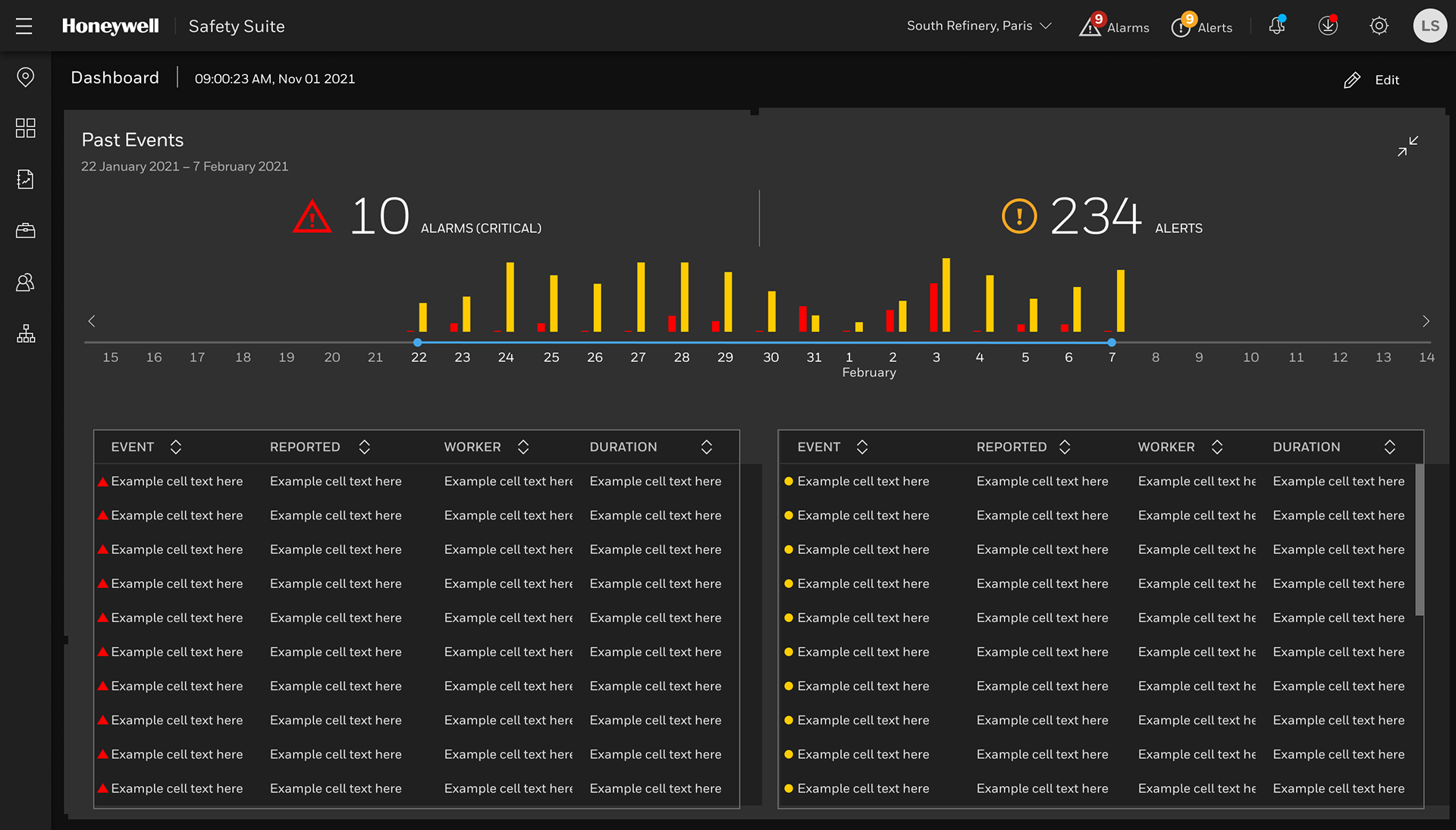Open the Alerts header item
Viewport: 1456px width, 830px height.
pos(1203,27)
